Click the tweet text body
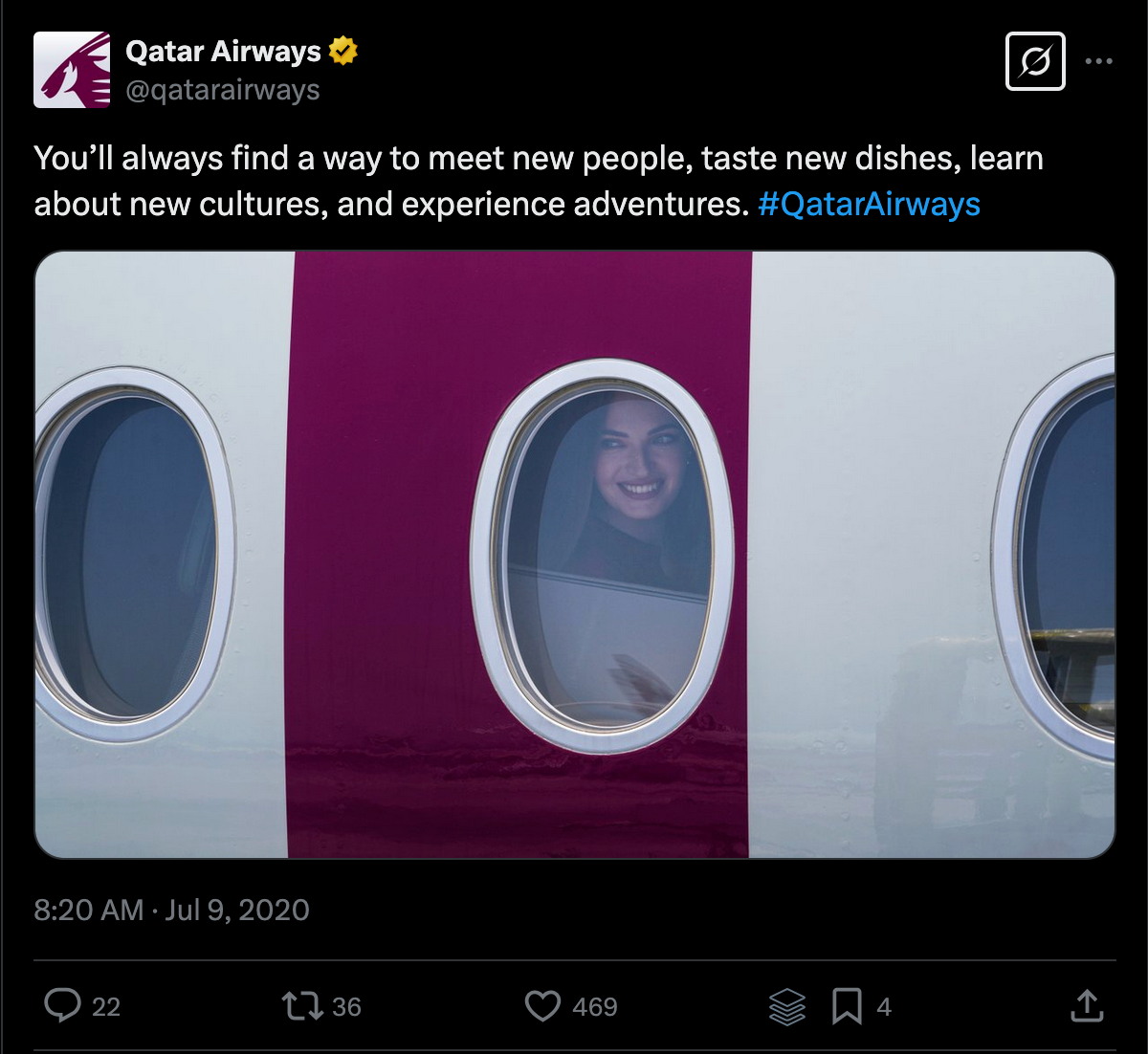The image size is (1148, 1054). tap(478, 180)
